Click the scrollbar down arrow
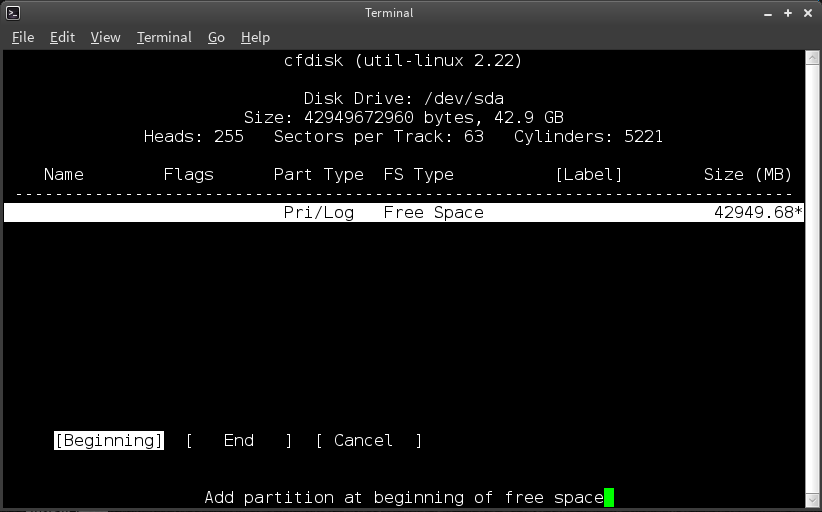822x512 pixels. [812, 500]
